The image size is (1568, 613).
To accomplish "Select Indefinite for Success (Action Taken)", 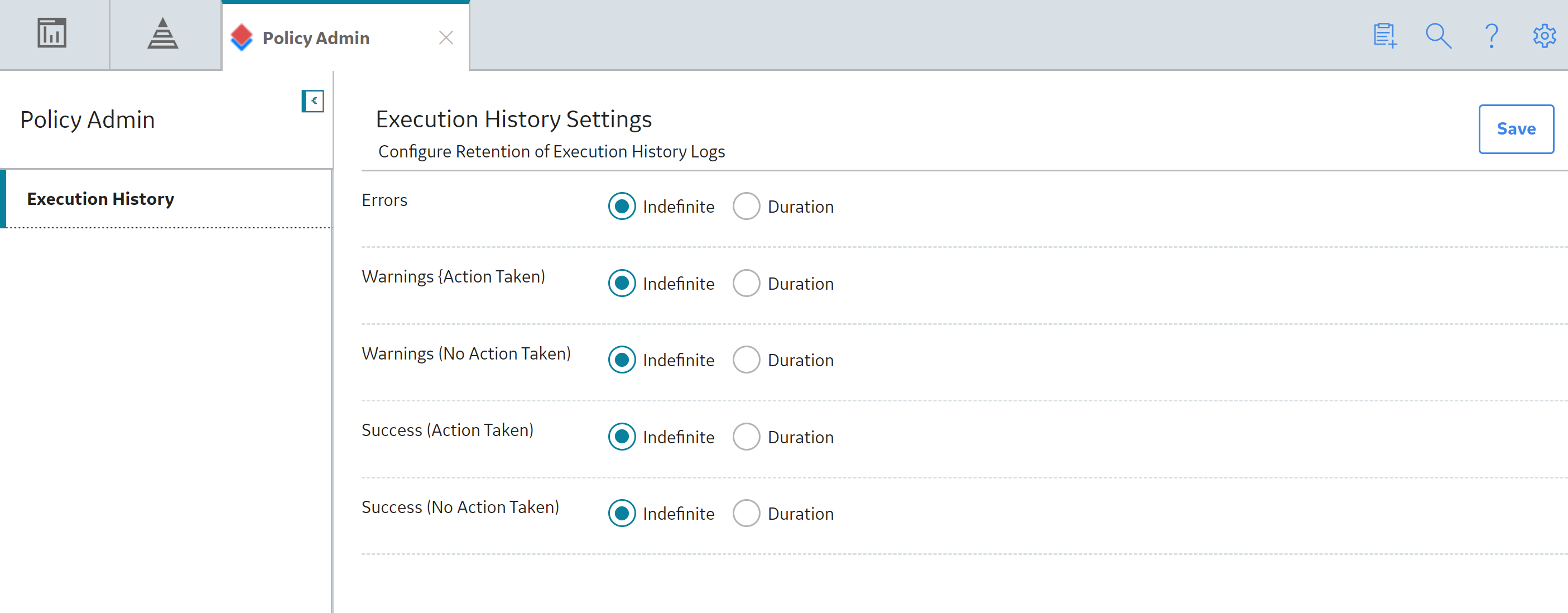I will 622,437.
